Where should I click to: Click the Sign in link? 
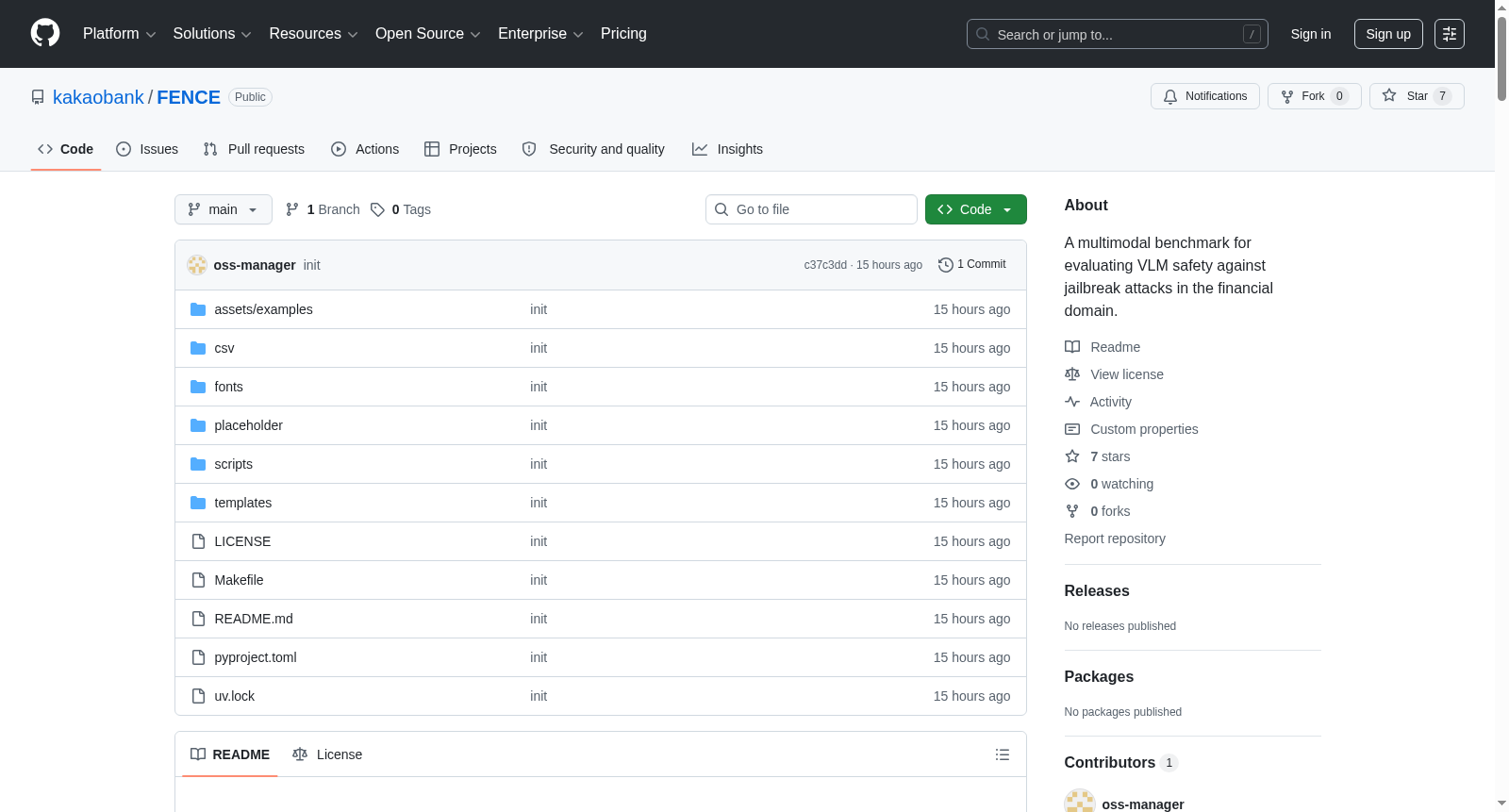coord(1311,34)
